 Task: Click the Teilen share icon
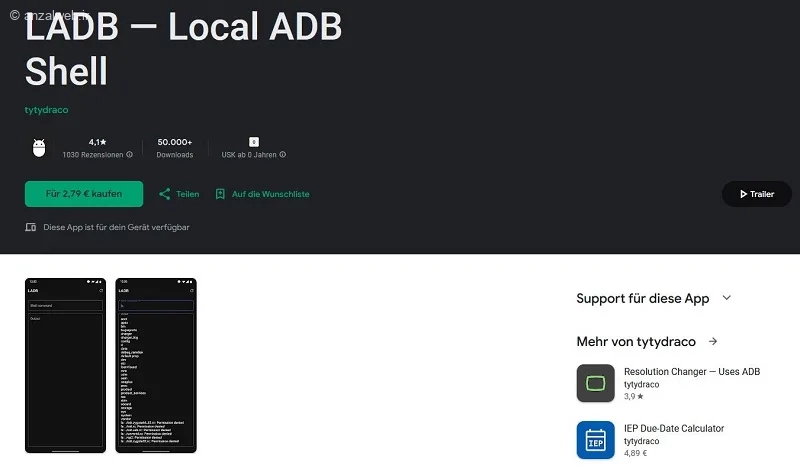(164, 194)
